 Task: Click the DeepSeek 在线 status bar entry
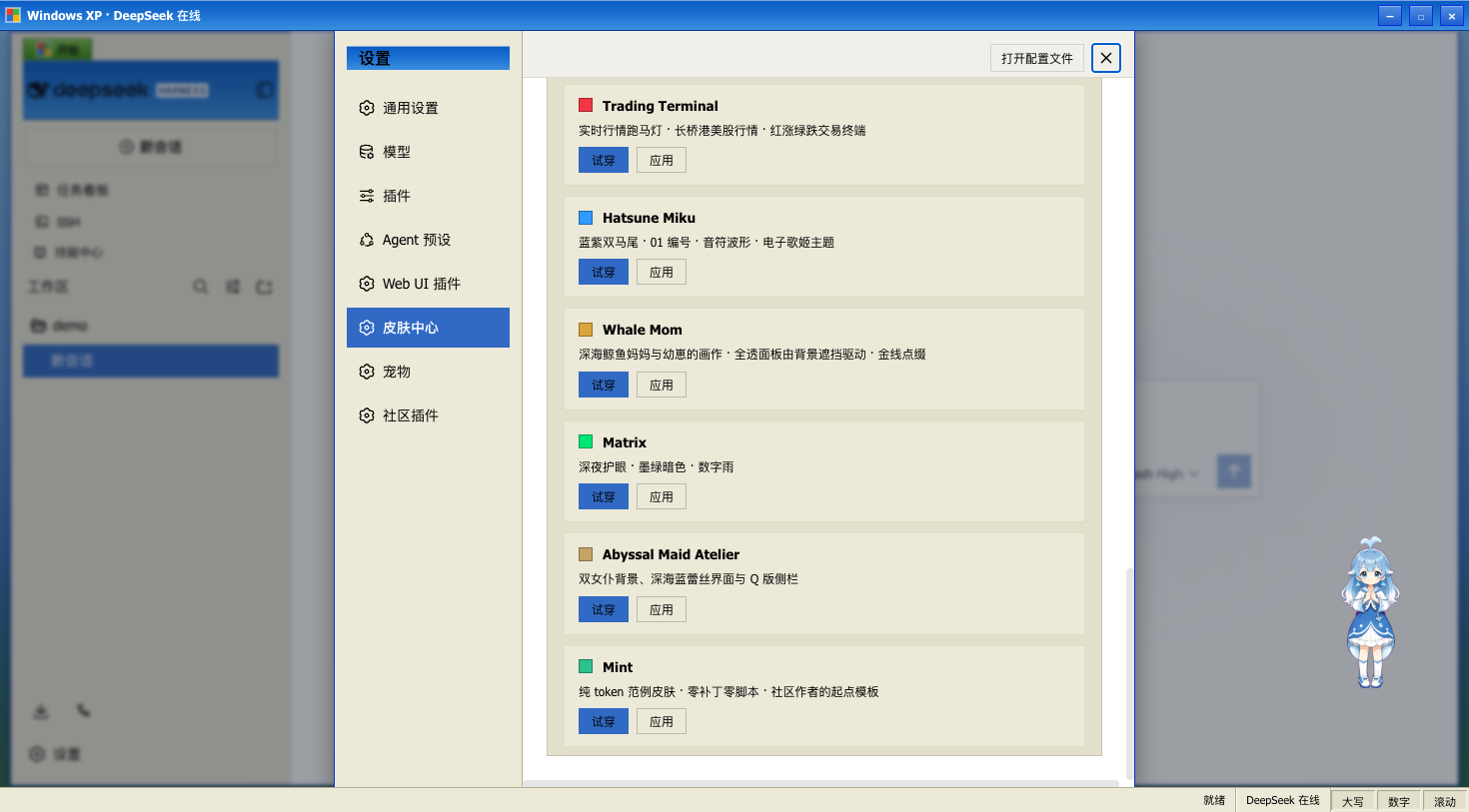(1282, 800)
